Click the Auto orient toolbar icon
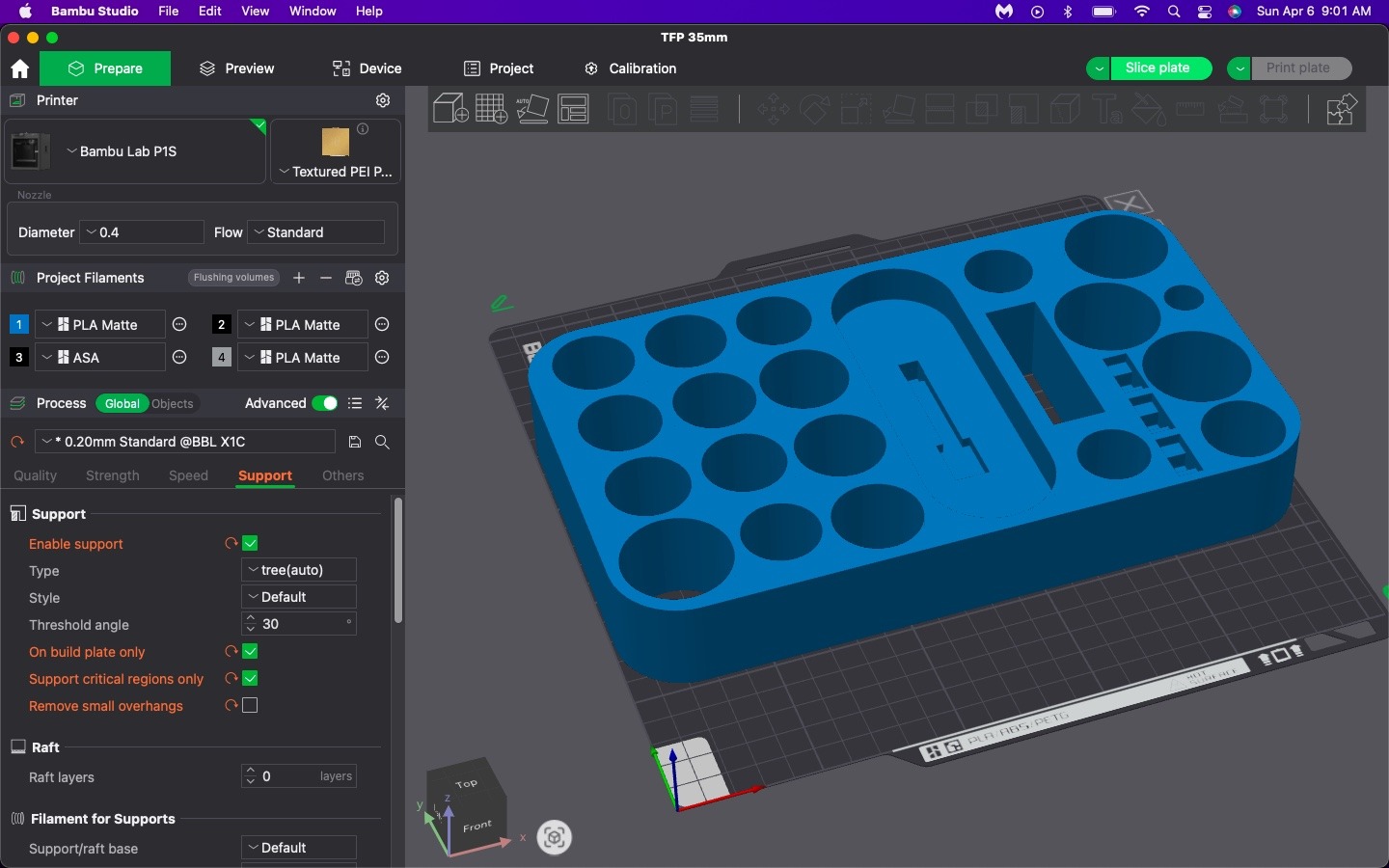 point(532,109)
